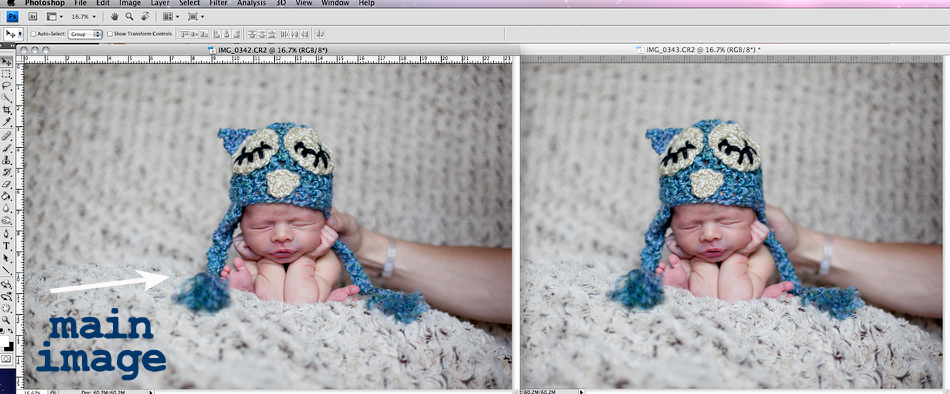This screenshot has height=394, width=950.
Task: Select the 3D Rotate tool
Action: tap(7, 284)
